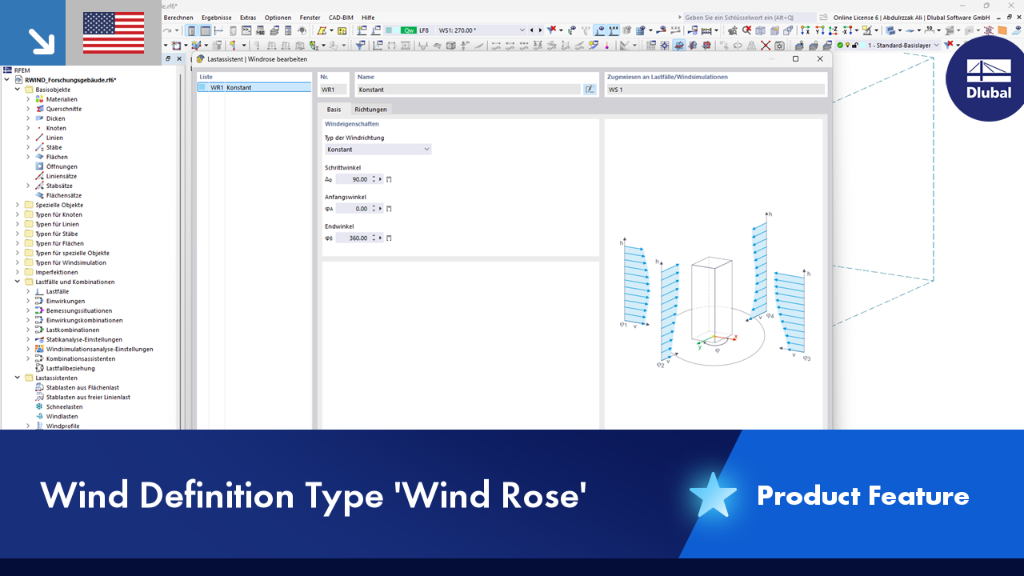Click the Anfangswinkel value field 0.00
The image size is (1024, 576).
pyautogui.click(x=353, y=208)
